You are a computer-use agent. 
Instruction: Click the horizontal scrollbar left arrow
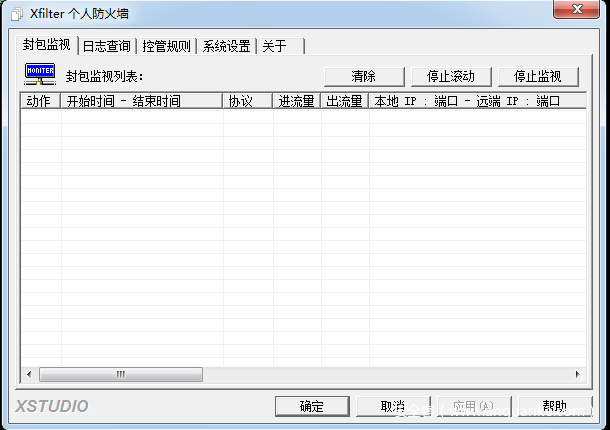point(29,374)
